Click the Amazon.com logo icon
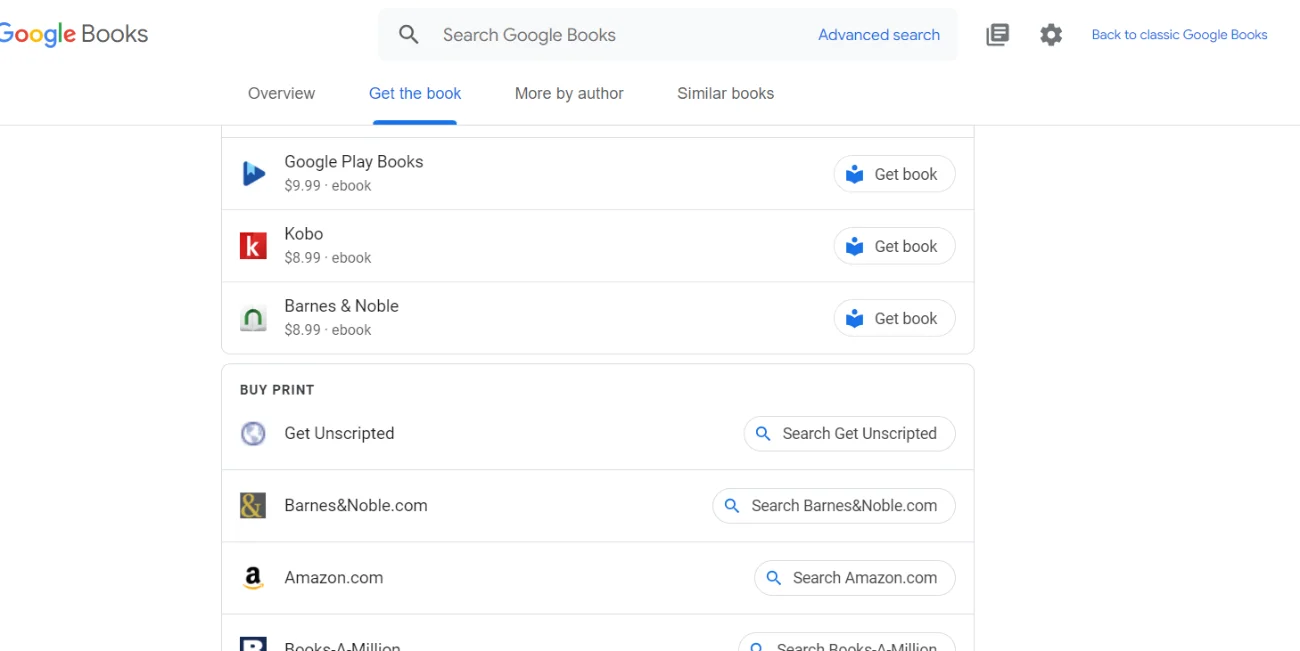This screenshot has width=1300, height=651. coord(253,578)
